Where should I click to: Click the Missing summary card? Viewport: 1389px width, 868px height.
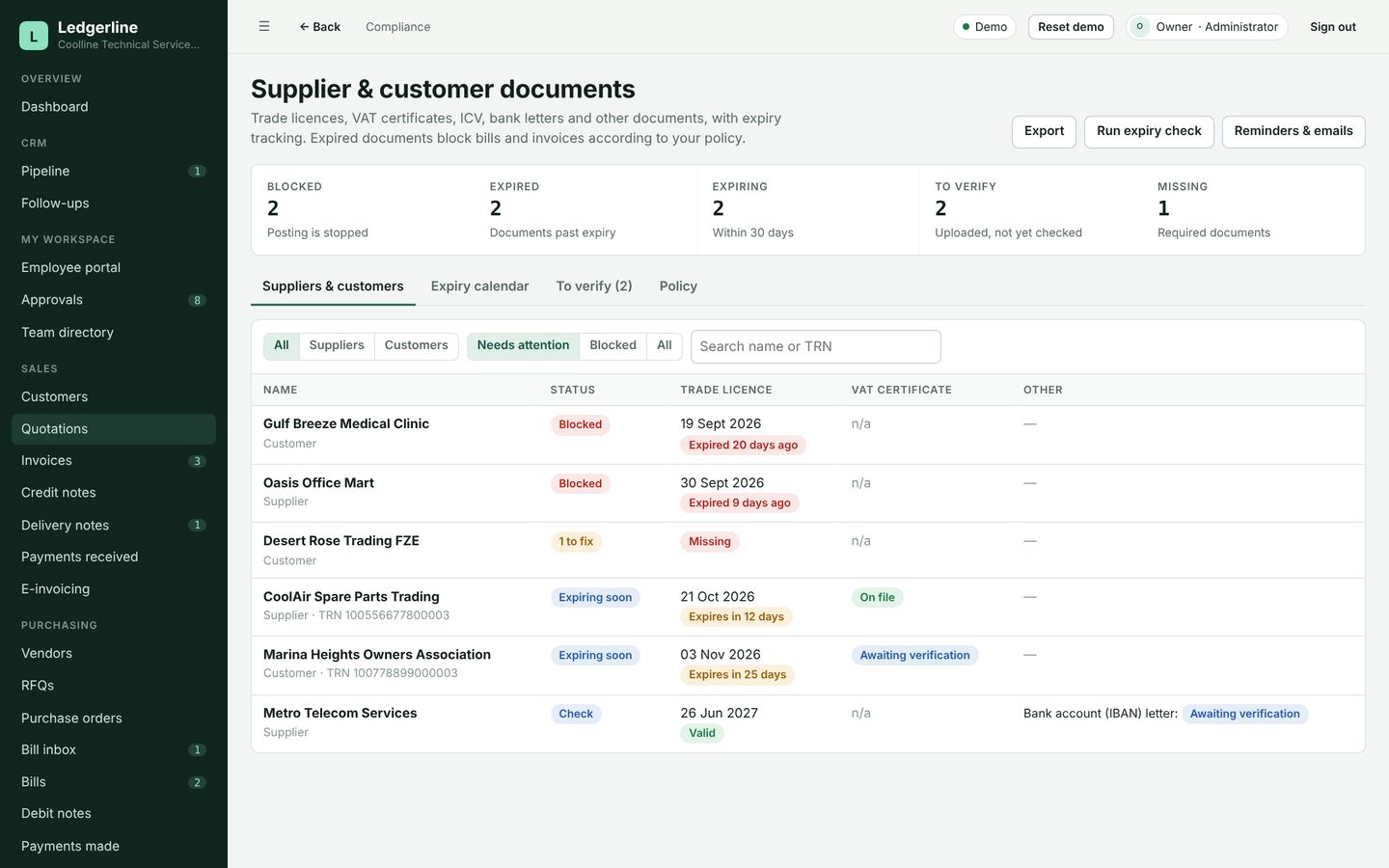pyautogui.click(x=1253, y=209)
